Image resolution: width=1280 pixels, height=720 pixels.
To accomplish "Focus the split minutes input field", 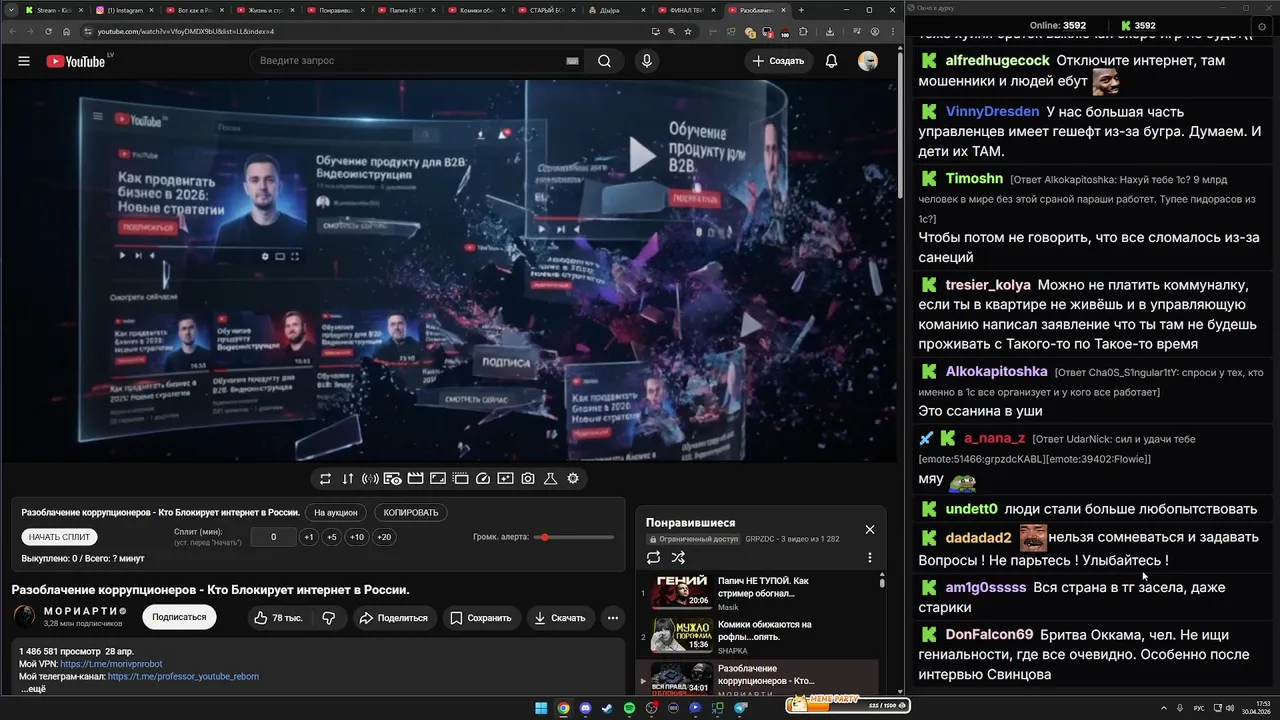I will [274, 537].
